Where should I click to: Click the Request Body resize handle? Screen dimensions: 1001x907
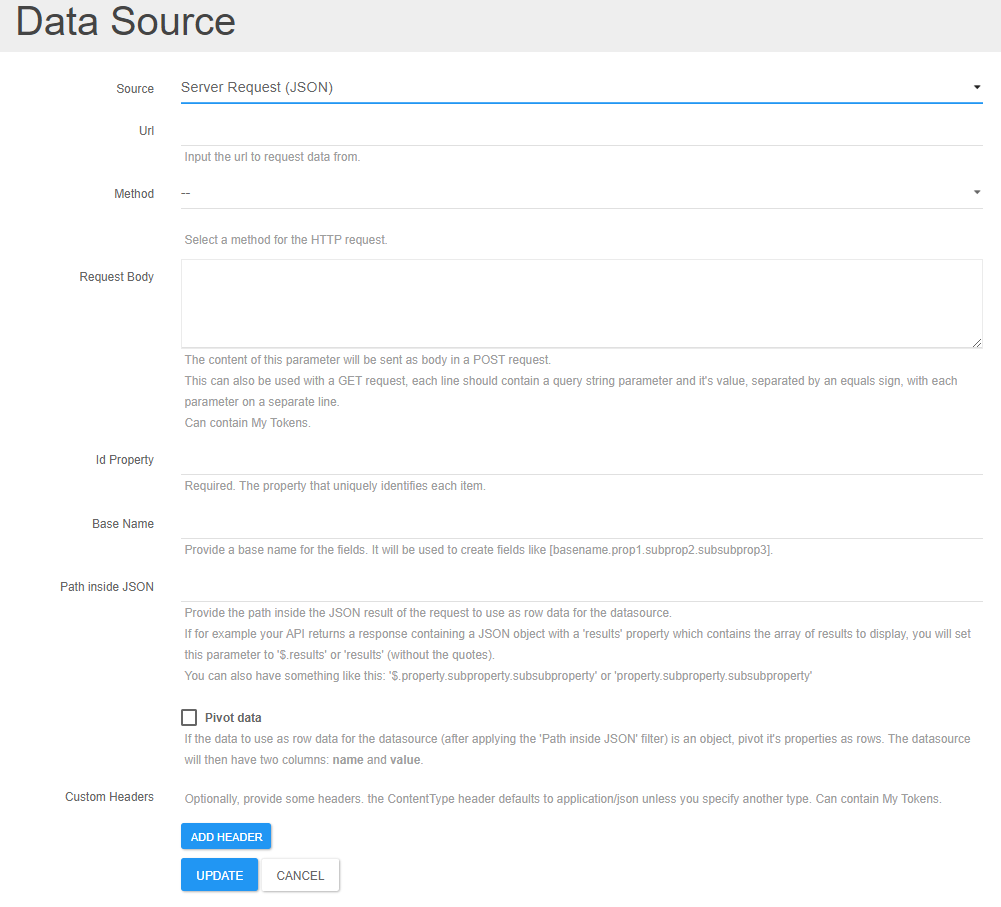click(x=977, y=343)
